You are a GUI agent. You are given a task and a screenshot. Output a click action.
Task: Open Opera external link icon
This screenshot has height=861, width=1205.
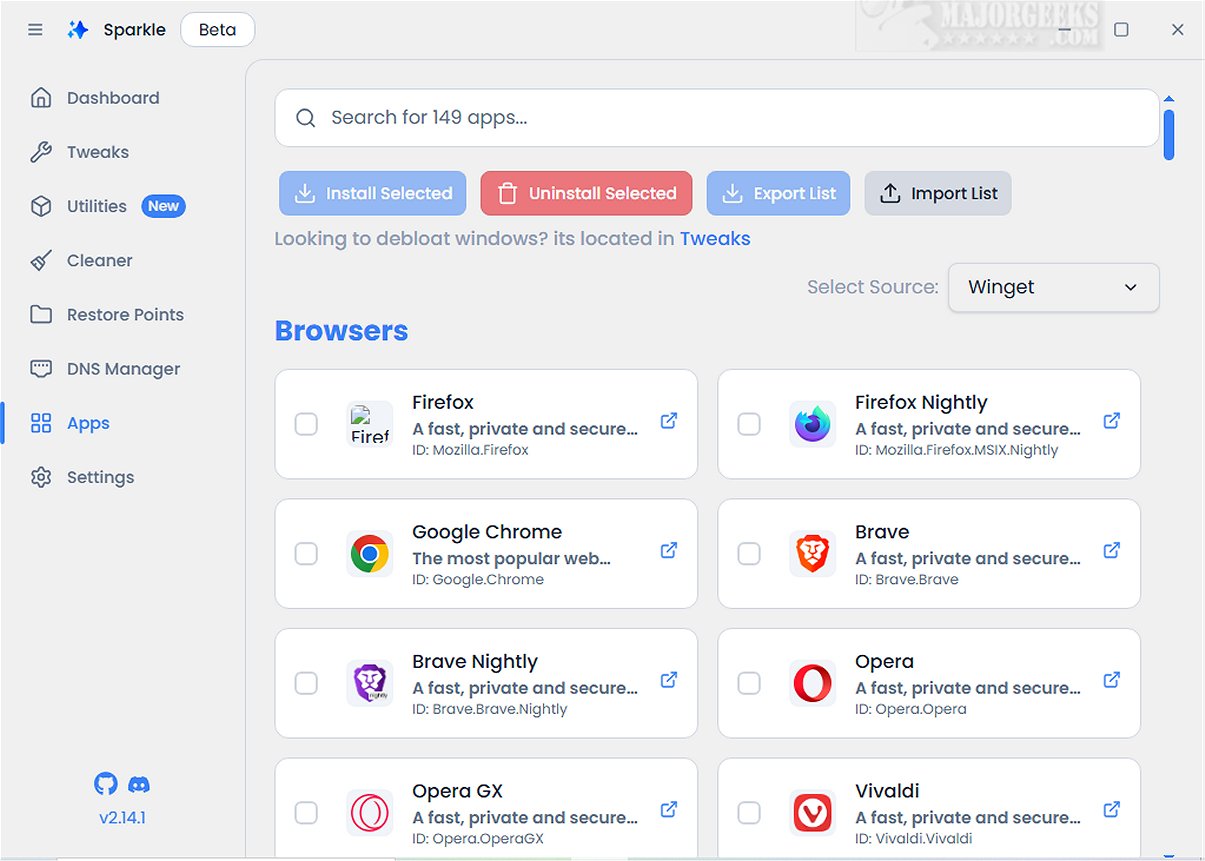click(1111, 680)
